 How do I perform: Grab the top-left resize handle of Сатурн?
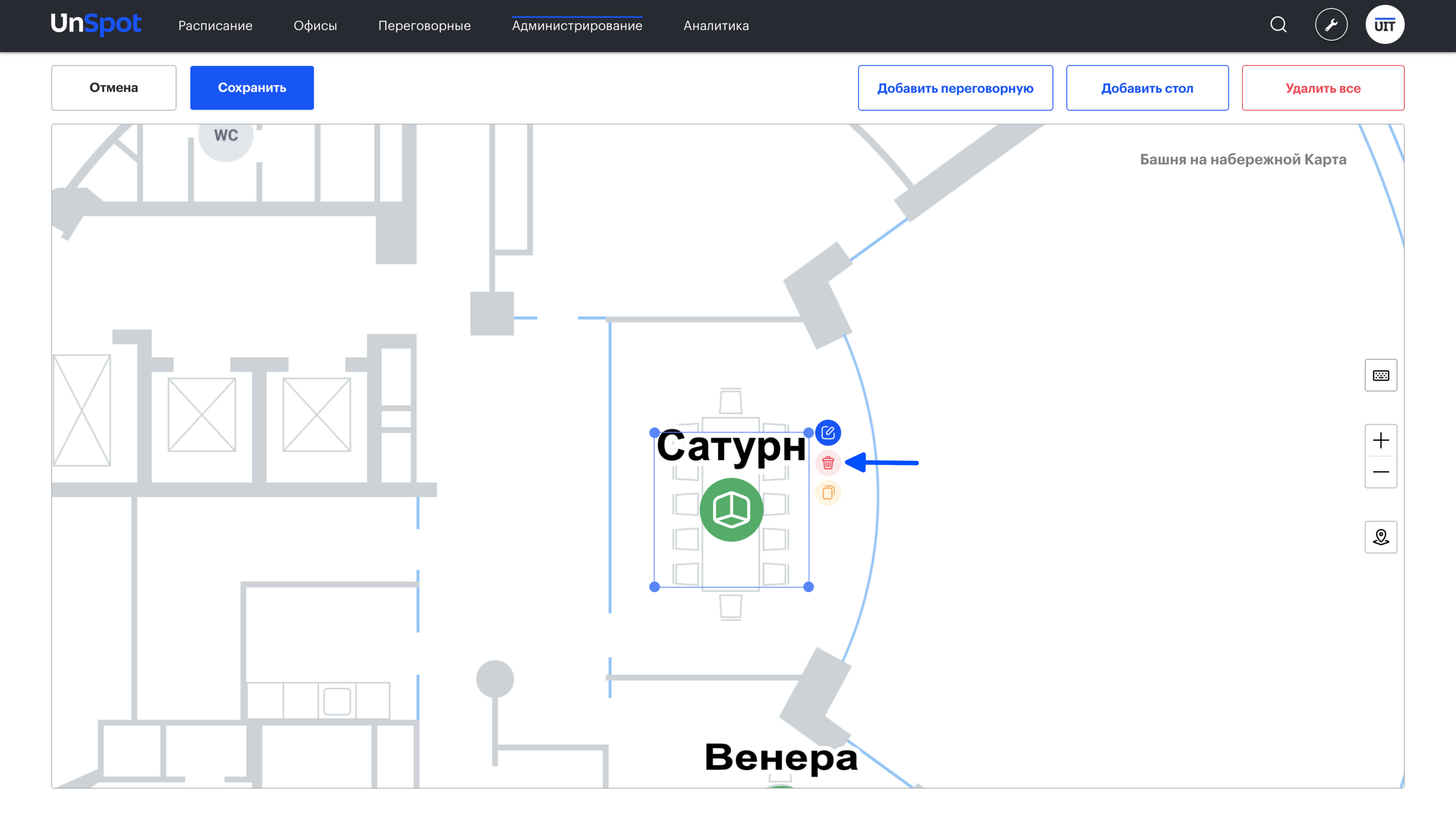point(654,432)
